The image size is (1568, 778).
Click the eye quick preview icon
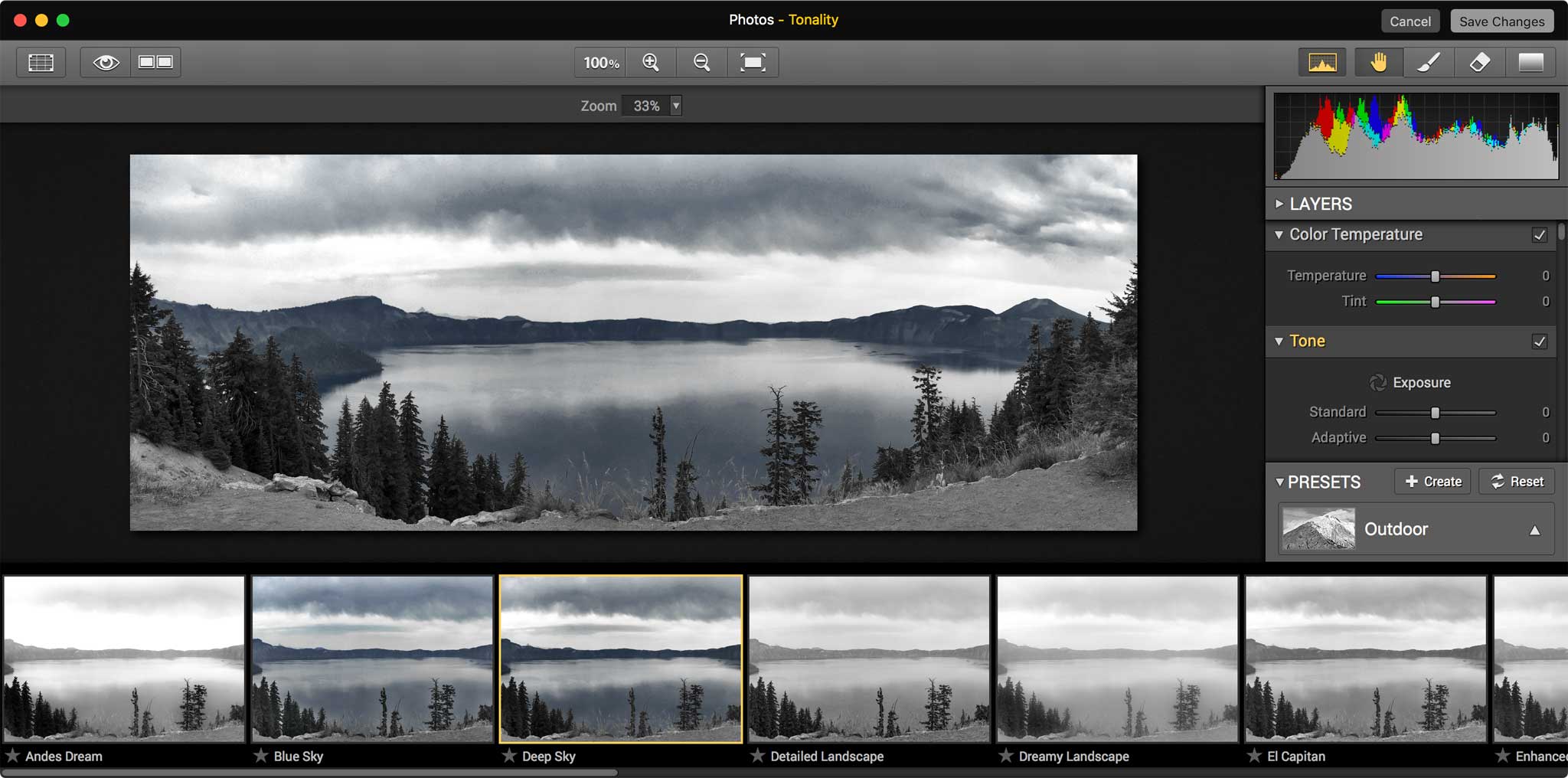pos(106,62)
